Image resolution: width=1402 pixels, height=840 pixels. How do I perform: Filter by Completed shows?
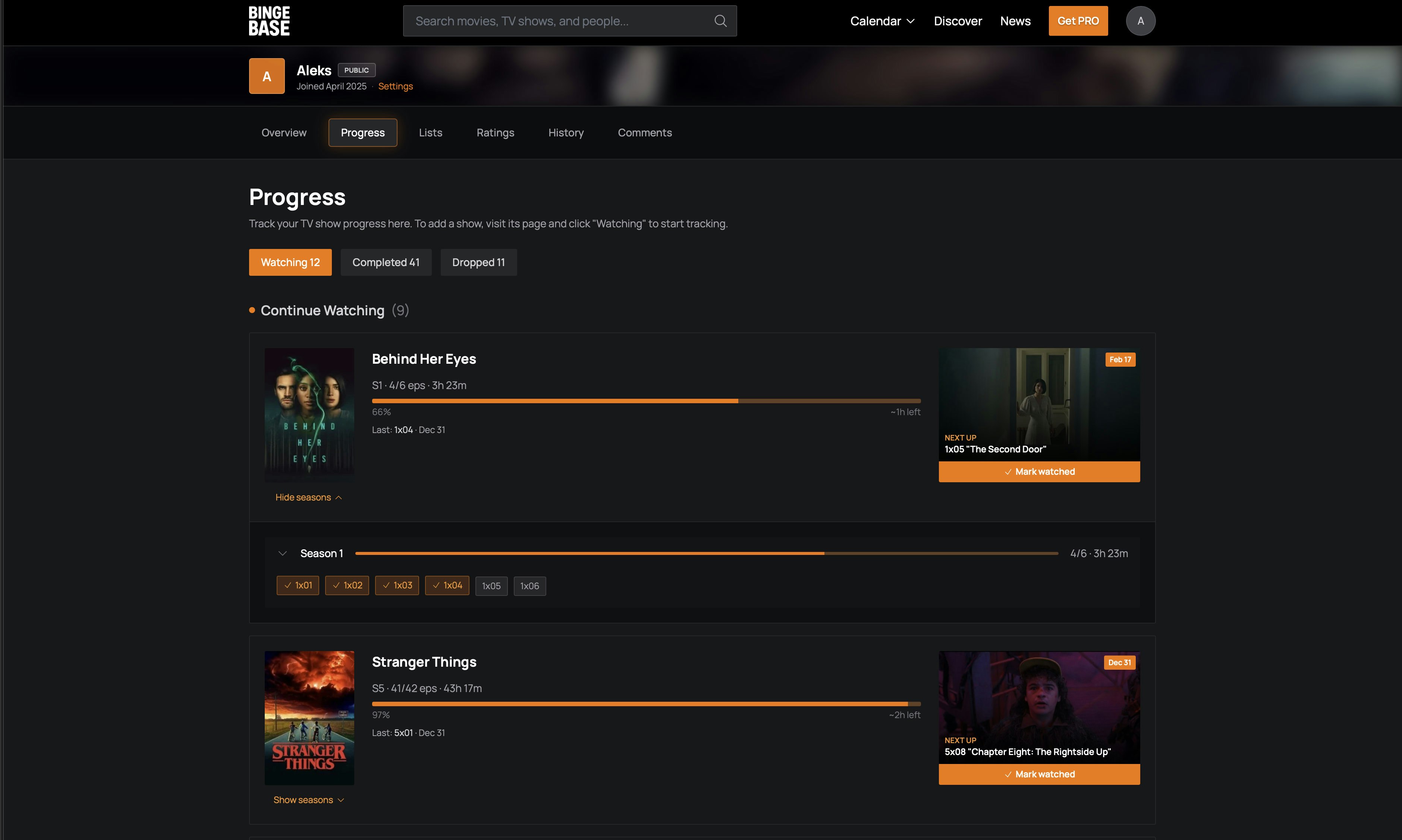point(386,262)
